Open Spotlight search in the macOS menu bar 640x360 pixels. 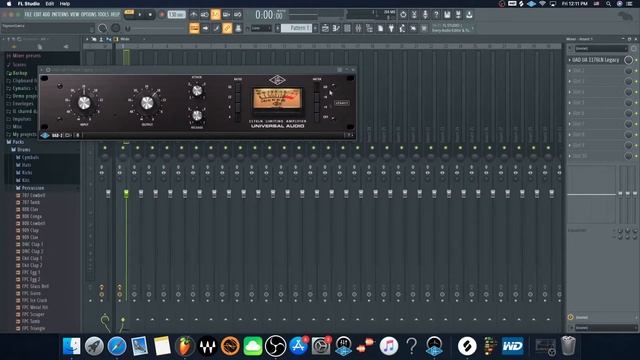pos(609,4)
